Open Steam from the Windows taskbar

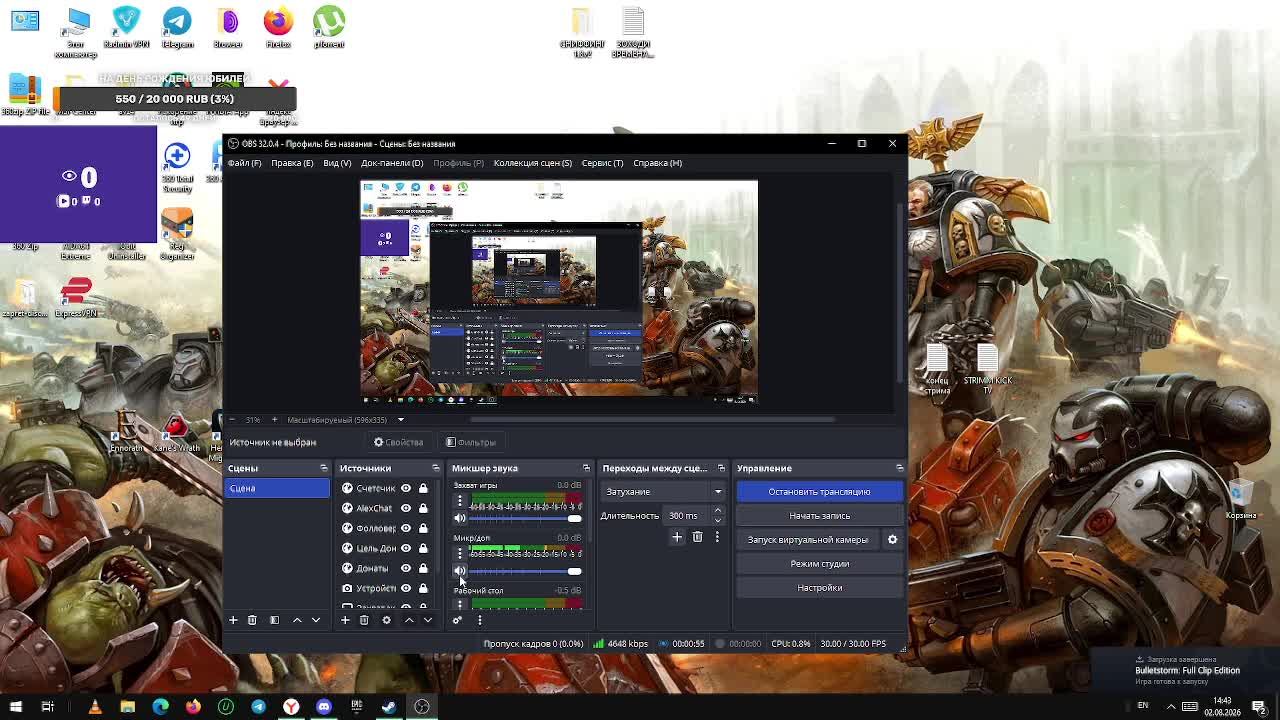click(x=389, y=707)
